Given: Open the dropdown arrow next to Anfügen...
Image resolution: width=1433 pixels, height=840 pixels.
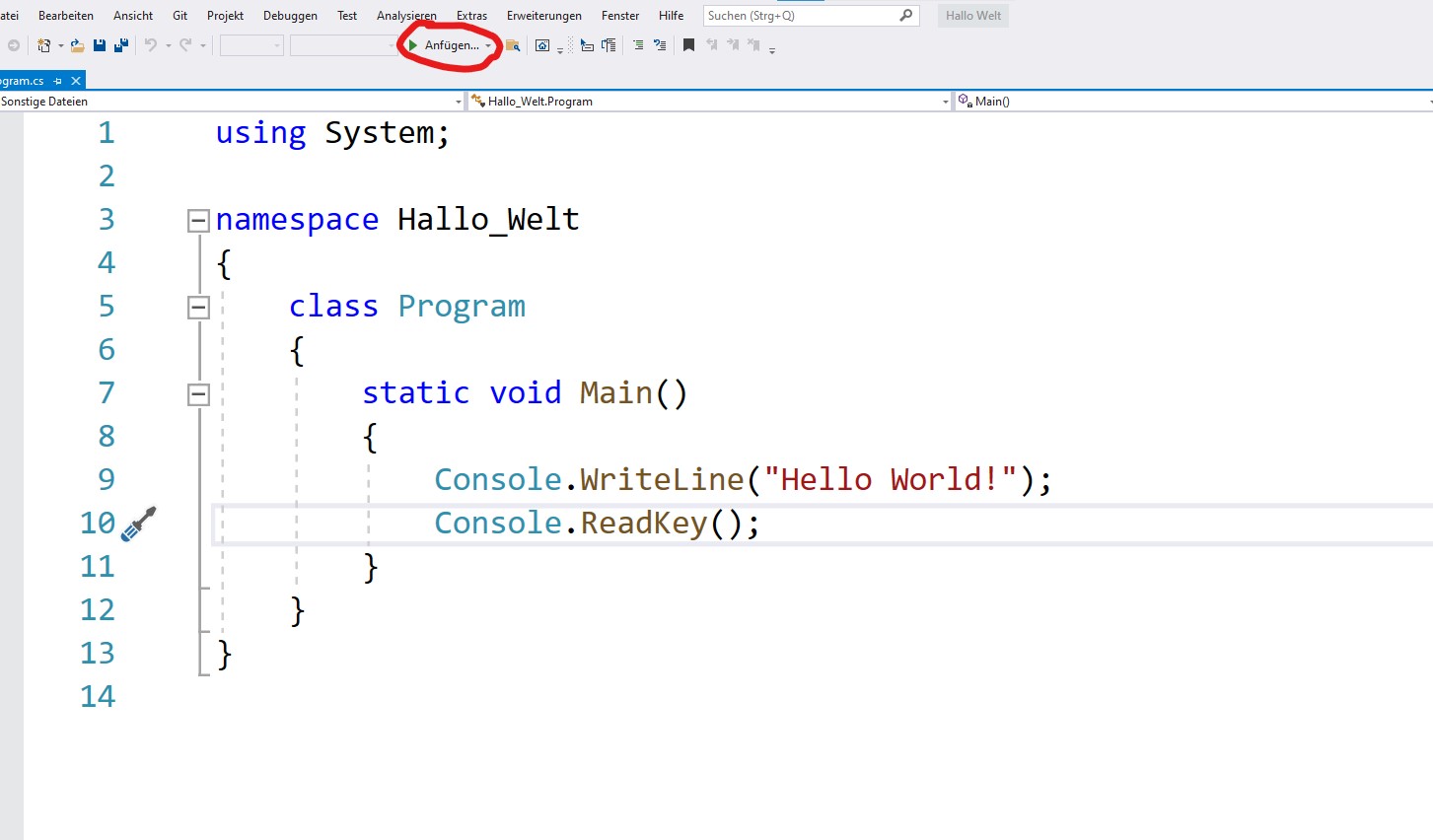Looking at the screenshot, I should click(488, 46).
